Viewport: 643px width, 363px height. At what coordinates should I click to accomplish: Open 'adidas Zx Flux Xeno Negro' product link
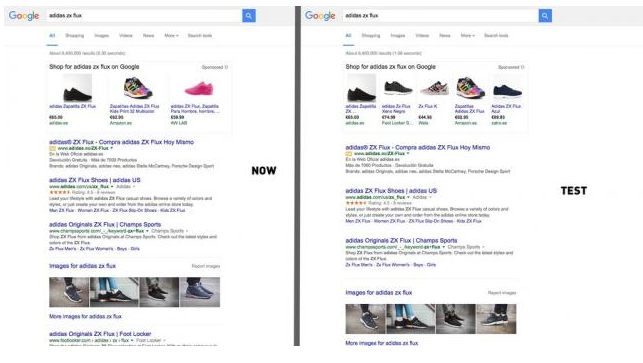[x=396, y=109]
